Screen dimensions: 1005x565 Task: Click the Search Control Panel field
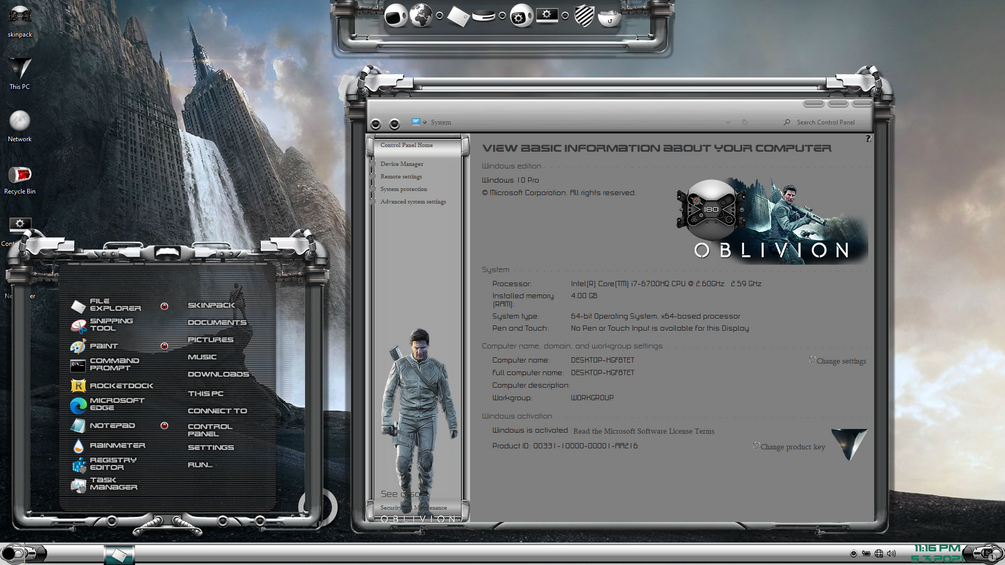826,122
